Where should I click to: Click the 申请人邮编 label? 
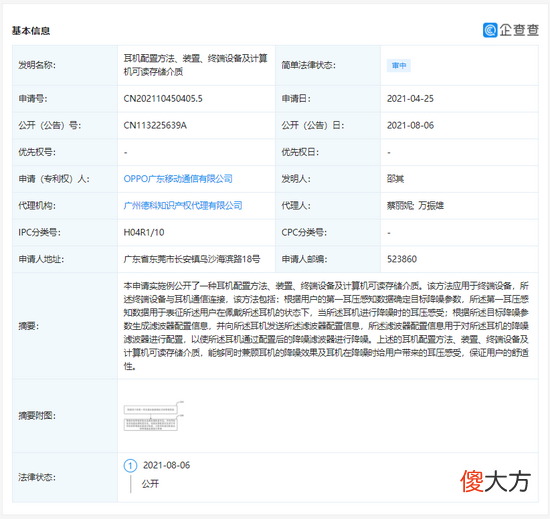304,259
